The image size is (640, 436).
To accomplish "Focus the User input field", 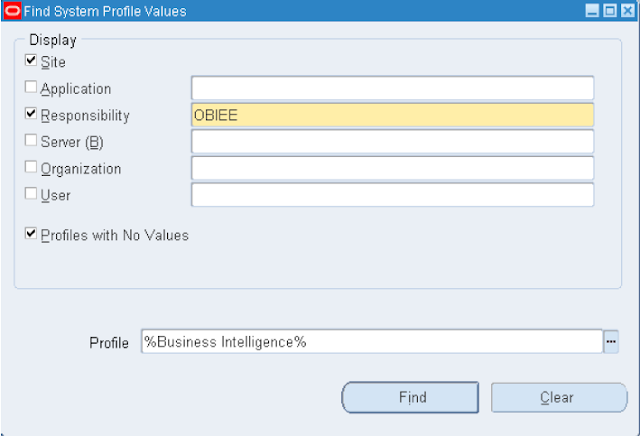I will coord(392,194).
